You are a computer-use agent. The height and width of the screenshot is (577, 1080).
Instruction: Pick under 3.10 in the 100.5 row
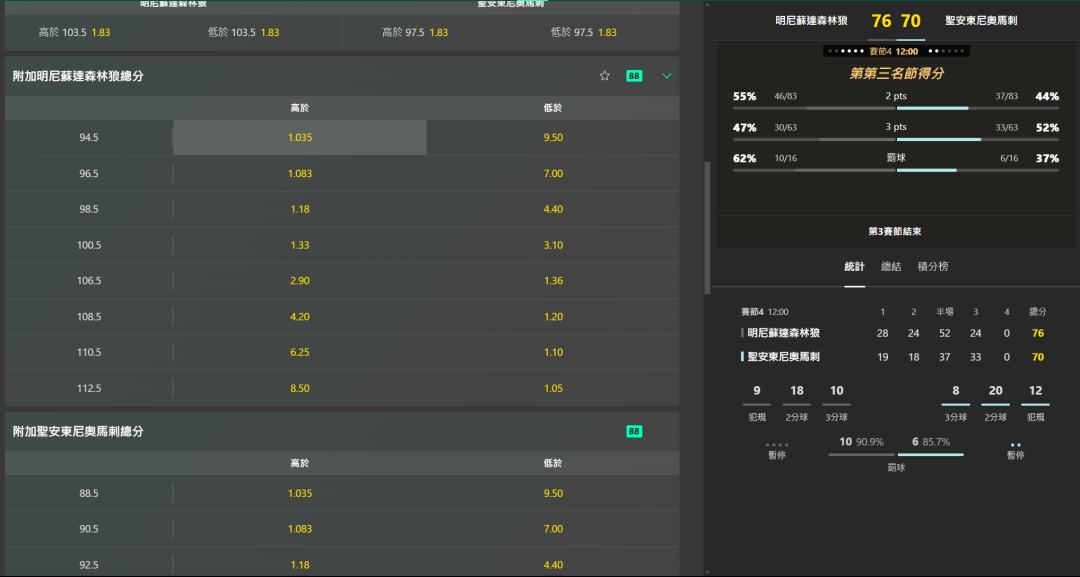point(553,245)
